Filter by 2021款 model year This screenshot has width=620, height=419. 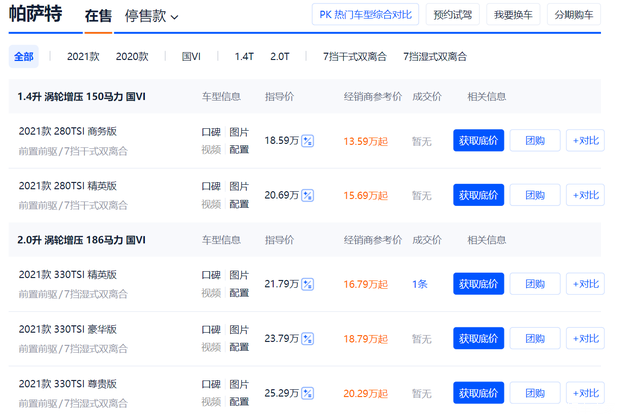[x=83, y=57]
